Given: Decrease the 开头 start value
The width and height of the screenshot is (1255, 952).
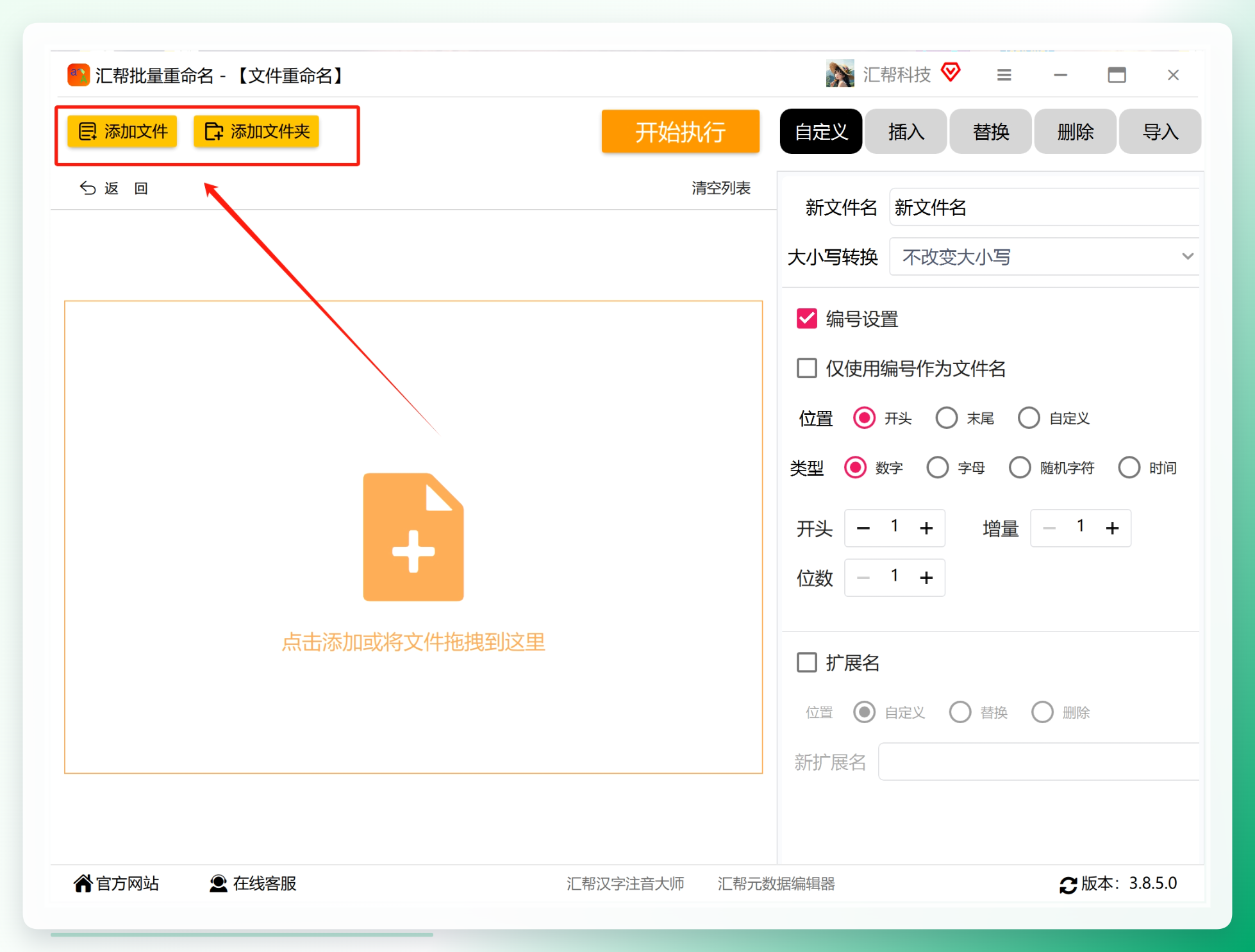Looking at the screenshot, I should [x=863, y=528].
